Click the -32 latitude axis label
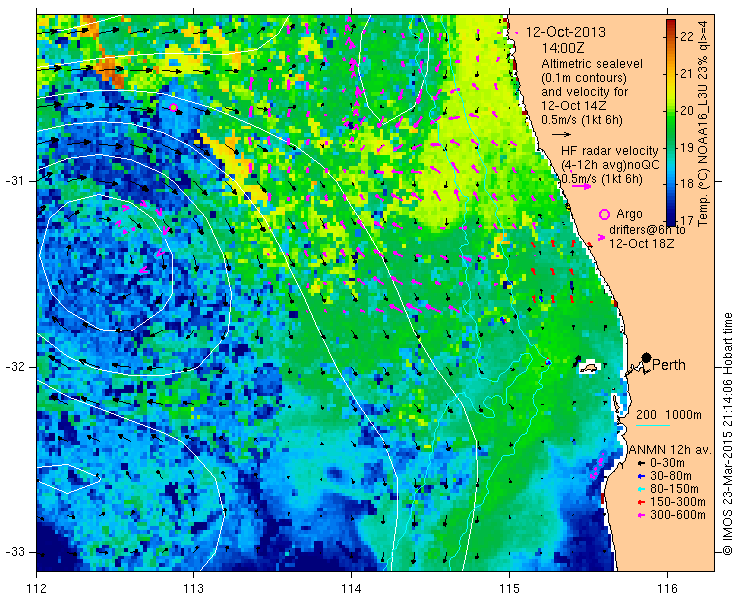740x600 pixels. [16, 367]
